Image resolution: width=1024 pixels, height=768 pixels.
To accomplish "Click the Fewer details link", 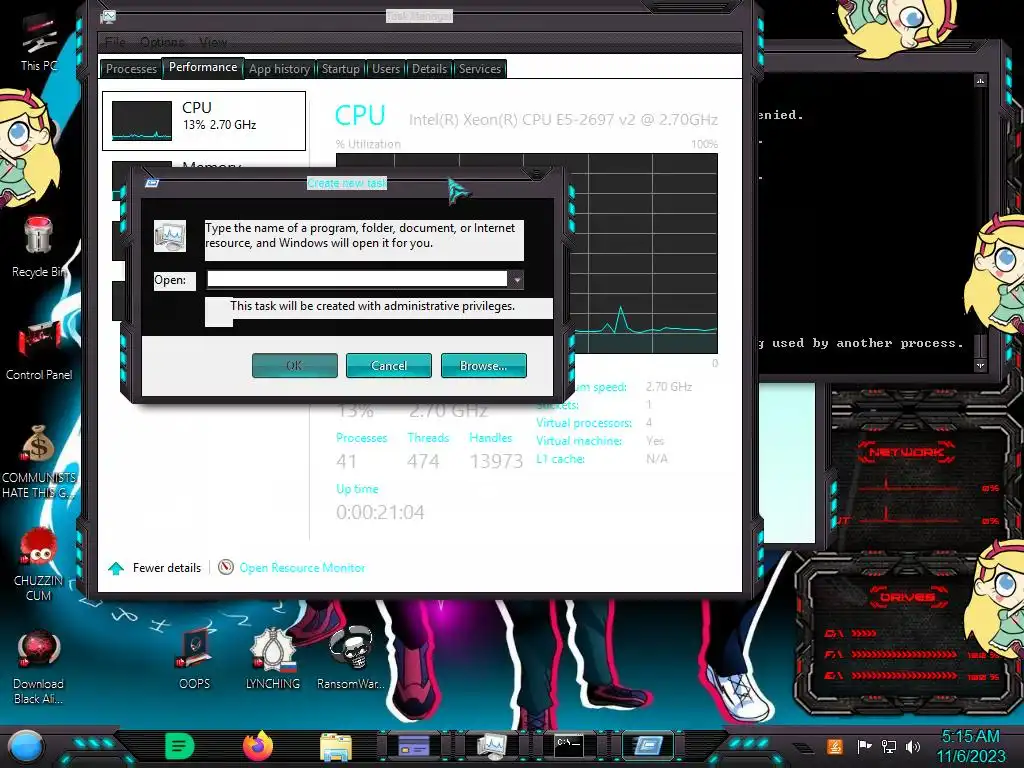I will tap(167, 568).
